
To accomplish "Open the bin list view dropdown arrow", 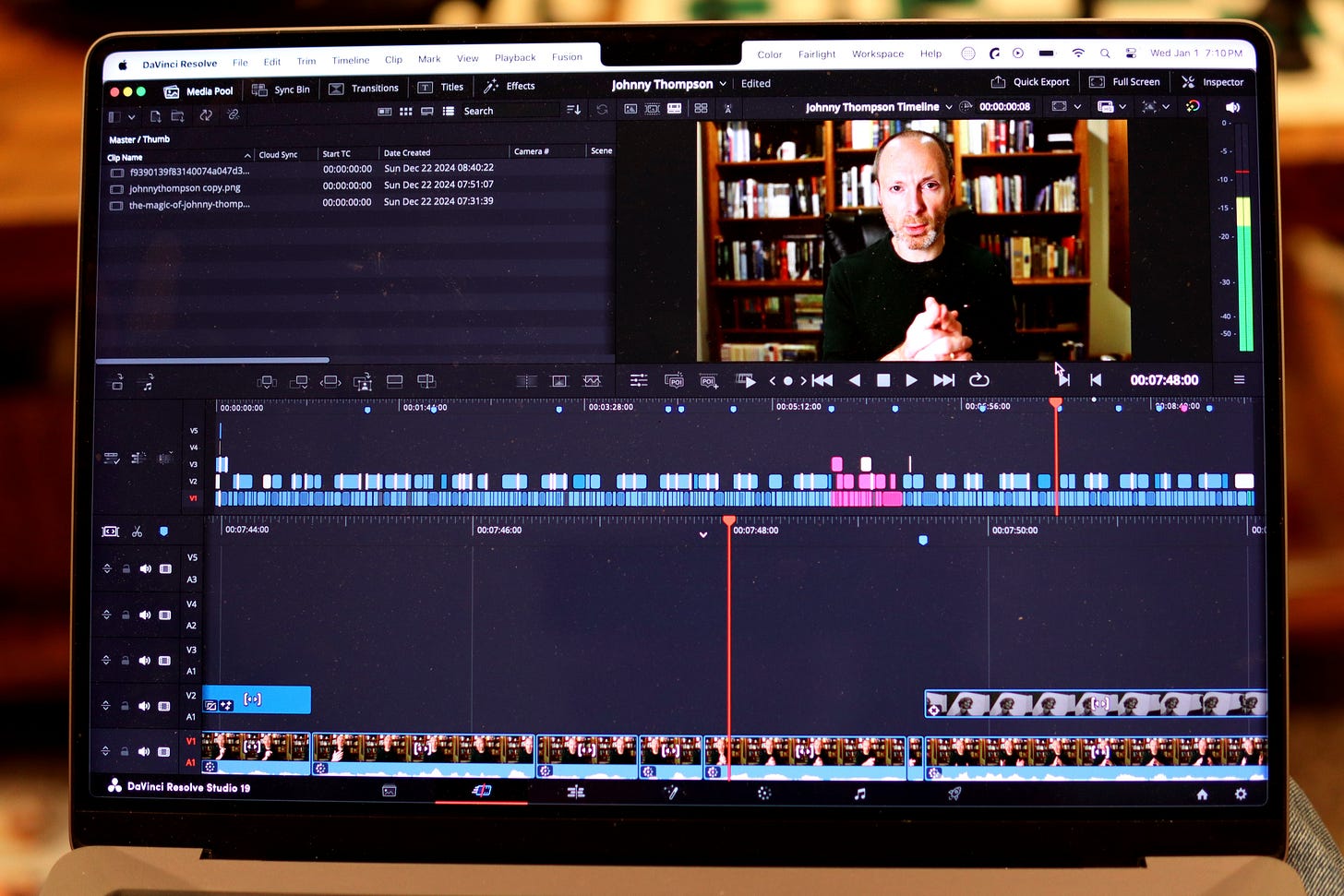I will click(132, 117).
